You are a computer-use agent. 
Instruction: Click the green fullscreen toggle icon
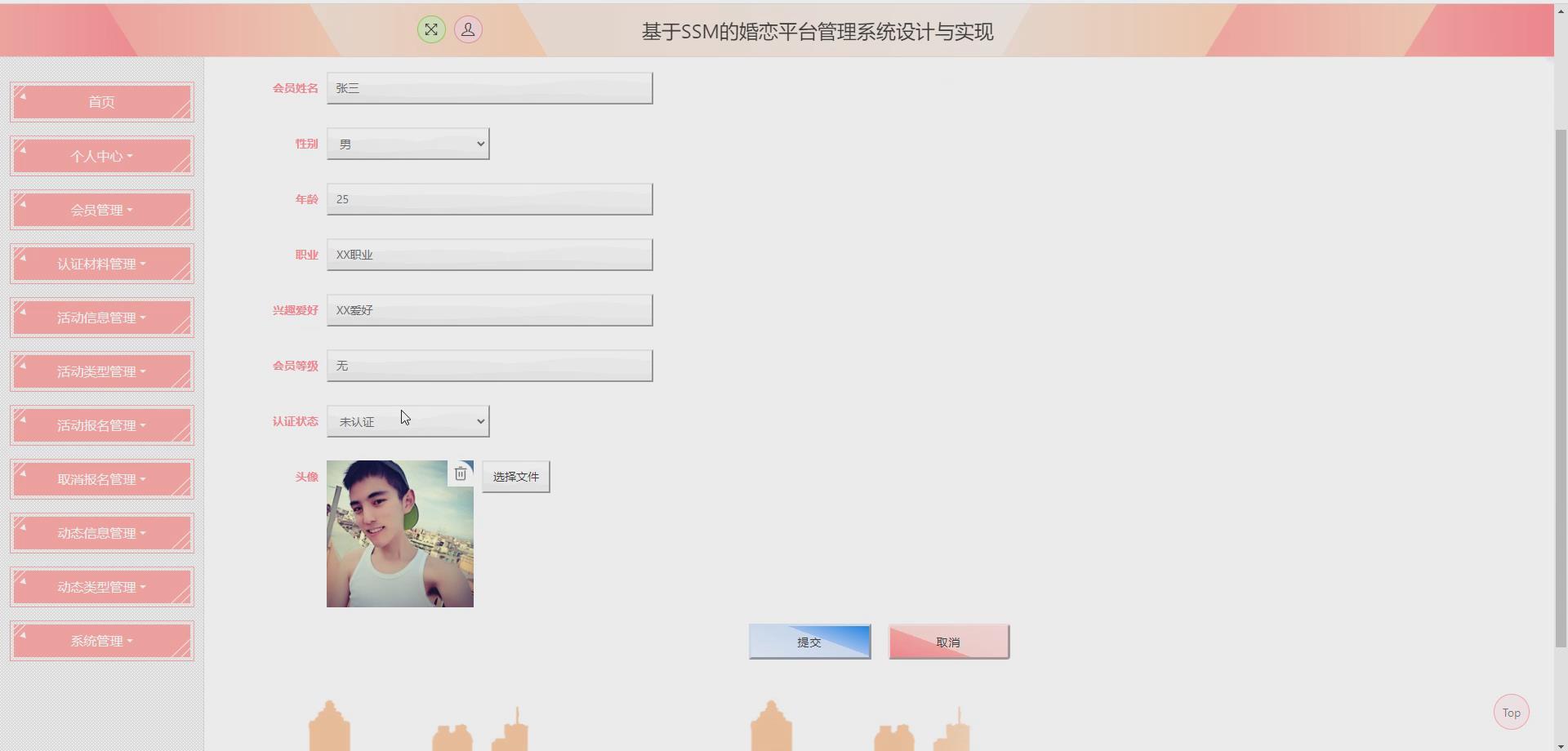431,30
